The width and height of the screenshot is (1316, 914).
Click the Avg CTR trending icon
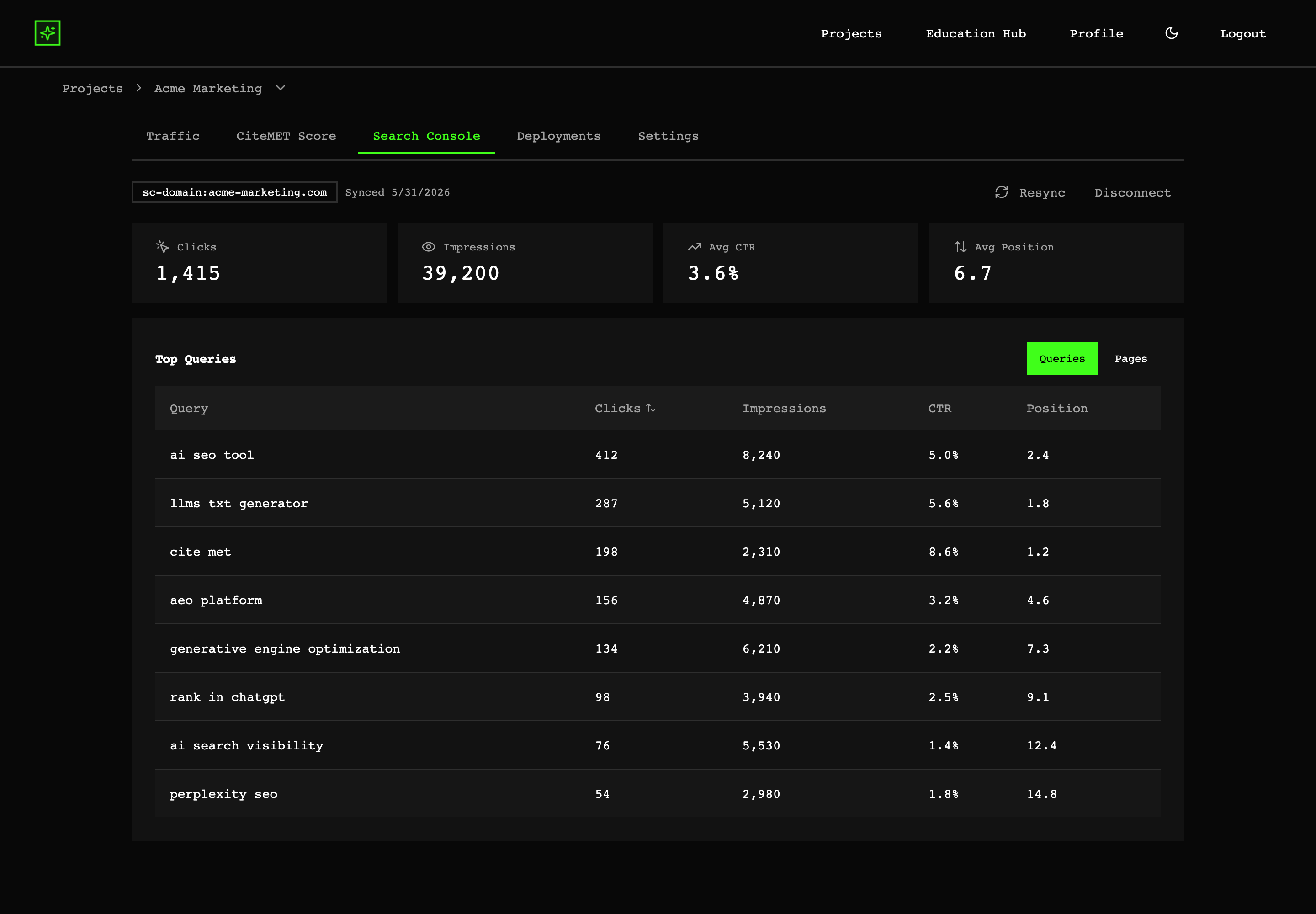(x=694, y=247)
